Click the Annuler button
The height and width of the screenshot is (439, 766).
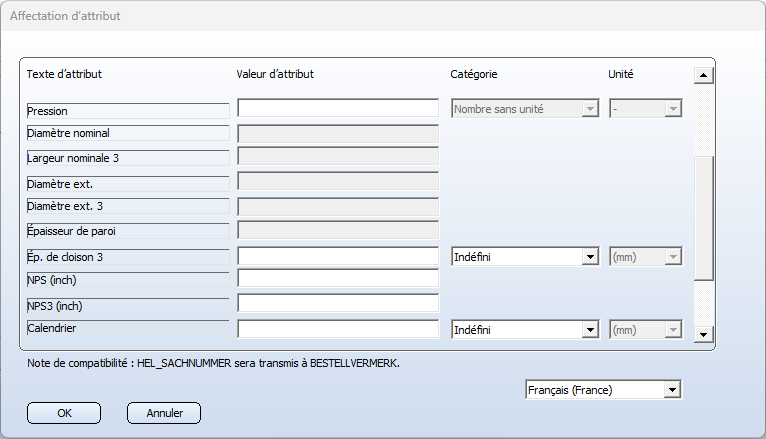(x=164, y=412)
